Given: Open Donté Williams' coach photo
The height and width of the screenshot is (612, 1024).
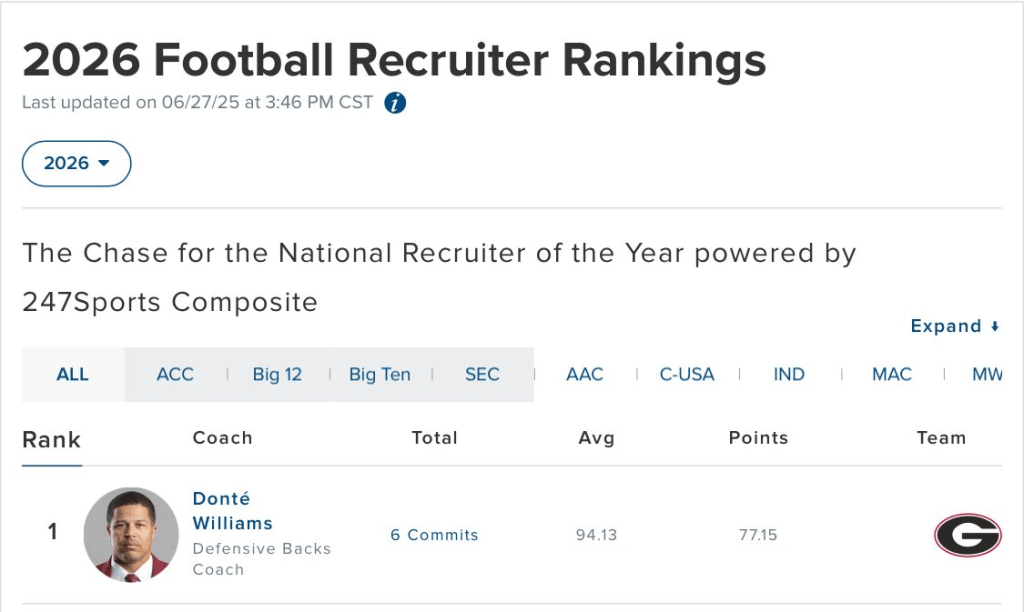Looking at the screenshot, I should [131, 534].
